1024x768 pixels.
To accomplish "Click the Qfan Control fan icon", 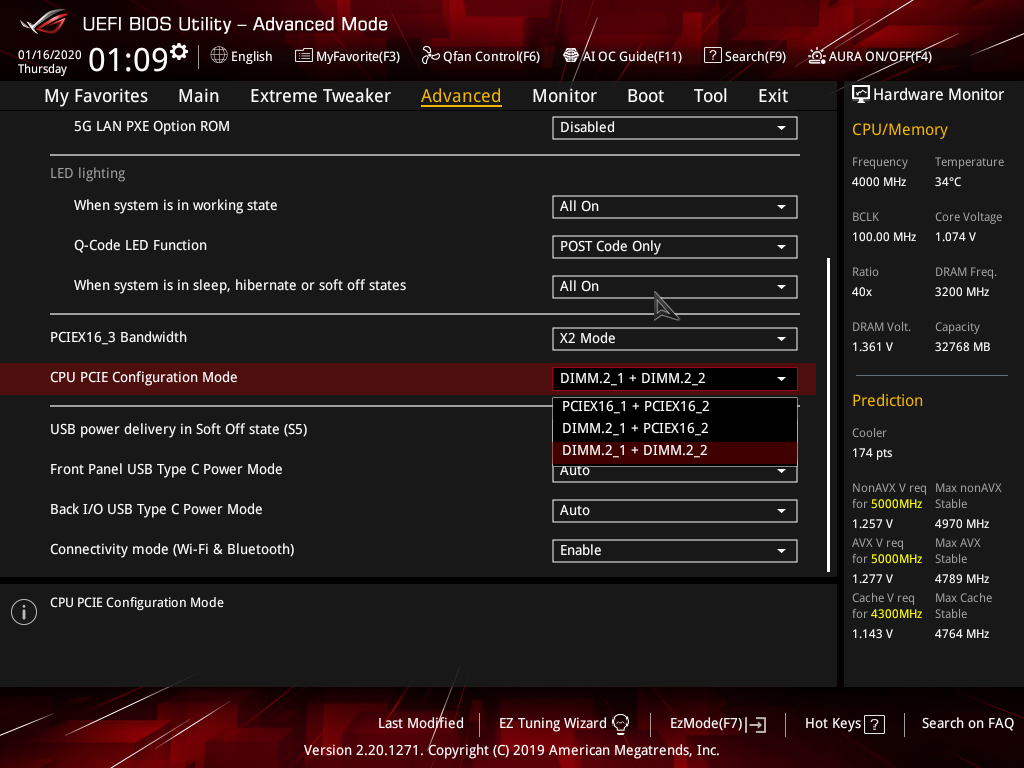I will coord(430,56).
